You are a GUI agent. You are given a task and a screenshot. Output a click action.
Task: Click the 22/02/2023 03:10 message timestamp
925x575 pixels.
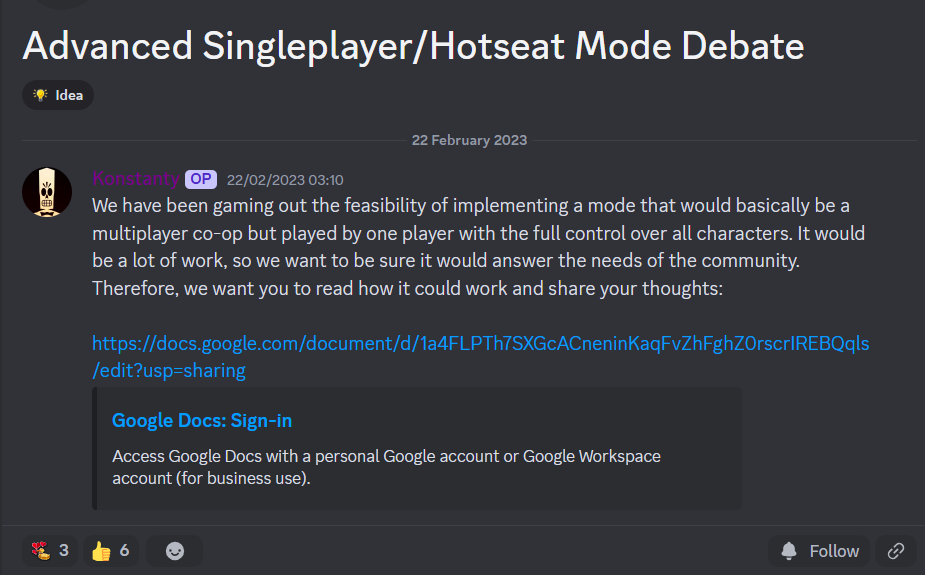click(x=285, y=180)
